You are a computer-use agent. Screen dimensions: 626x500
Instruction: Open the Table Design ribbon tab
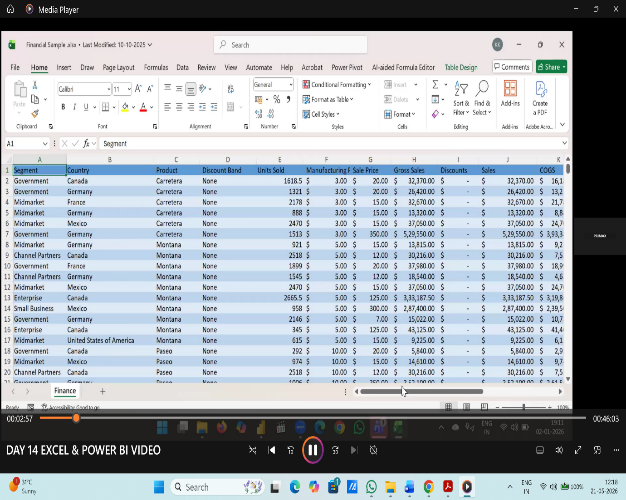click(461, 67)
